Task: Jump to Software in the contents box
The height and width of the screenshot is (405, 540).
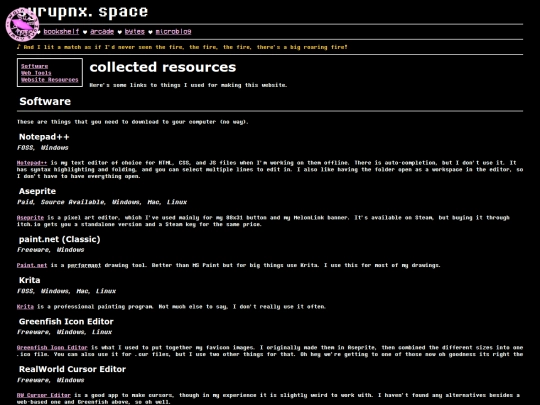Action: click(x=34, y=66)
